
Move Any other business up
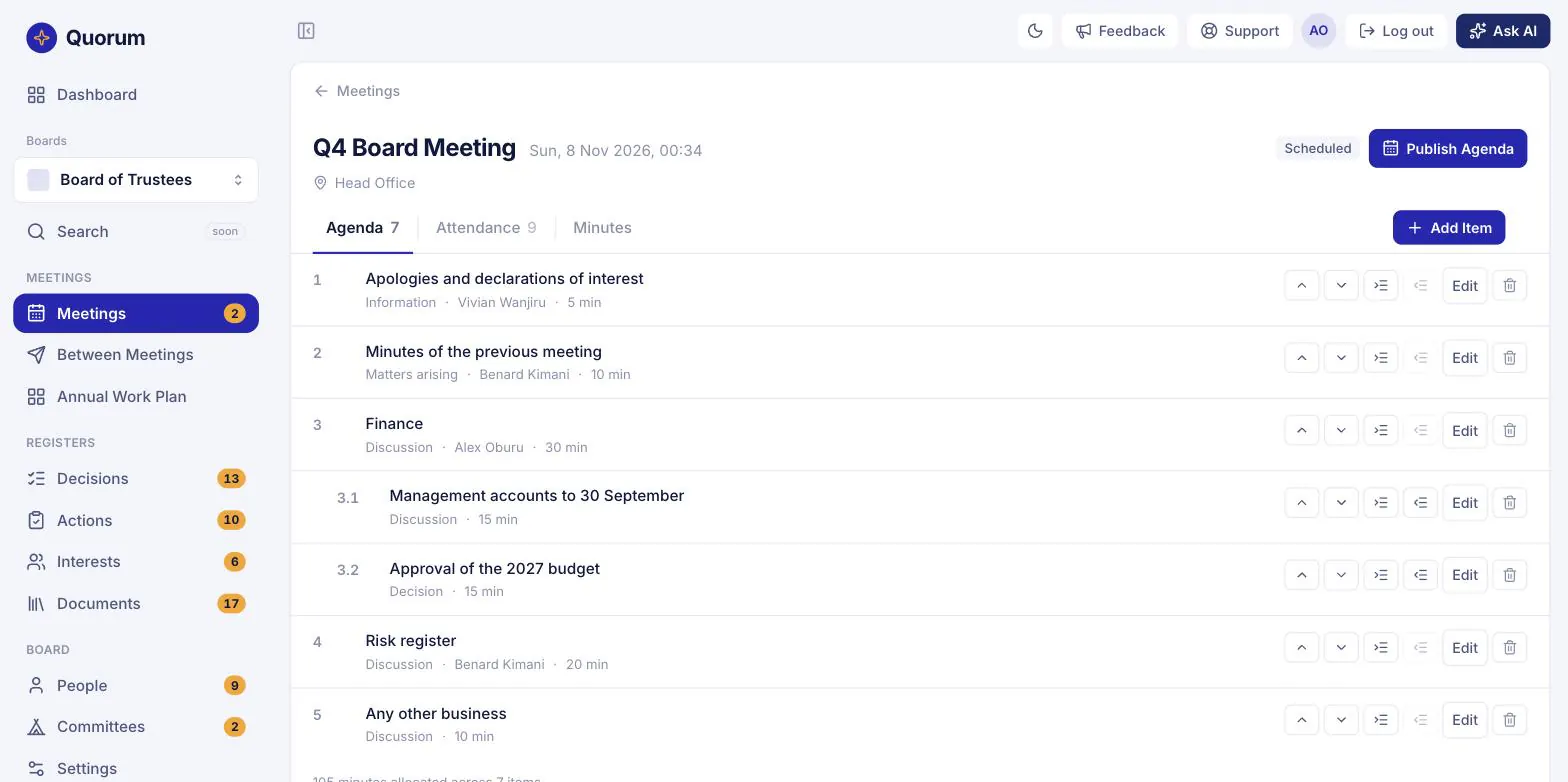[1301, 720]
